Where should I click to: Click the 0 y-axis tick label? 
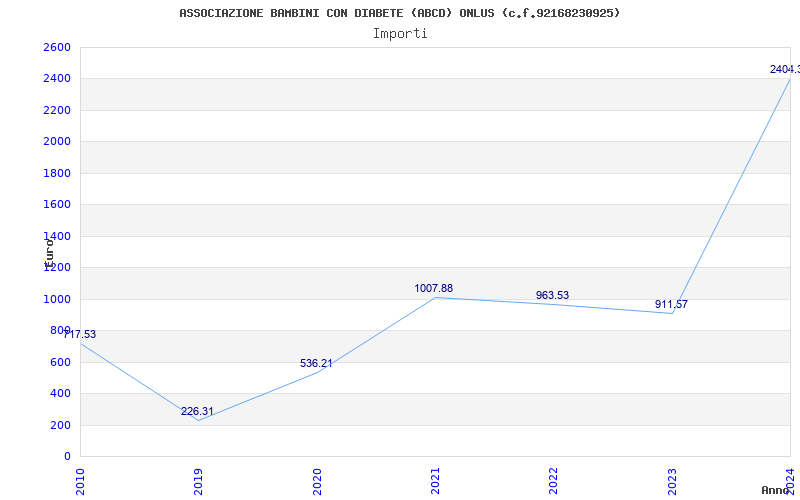(67, 456)
